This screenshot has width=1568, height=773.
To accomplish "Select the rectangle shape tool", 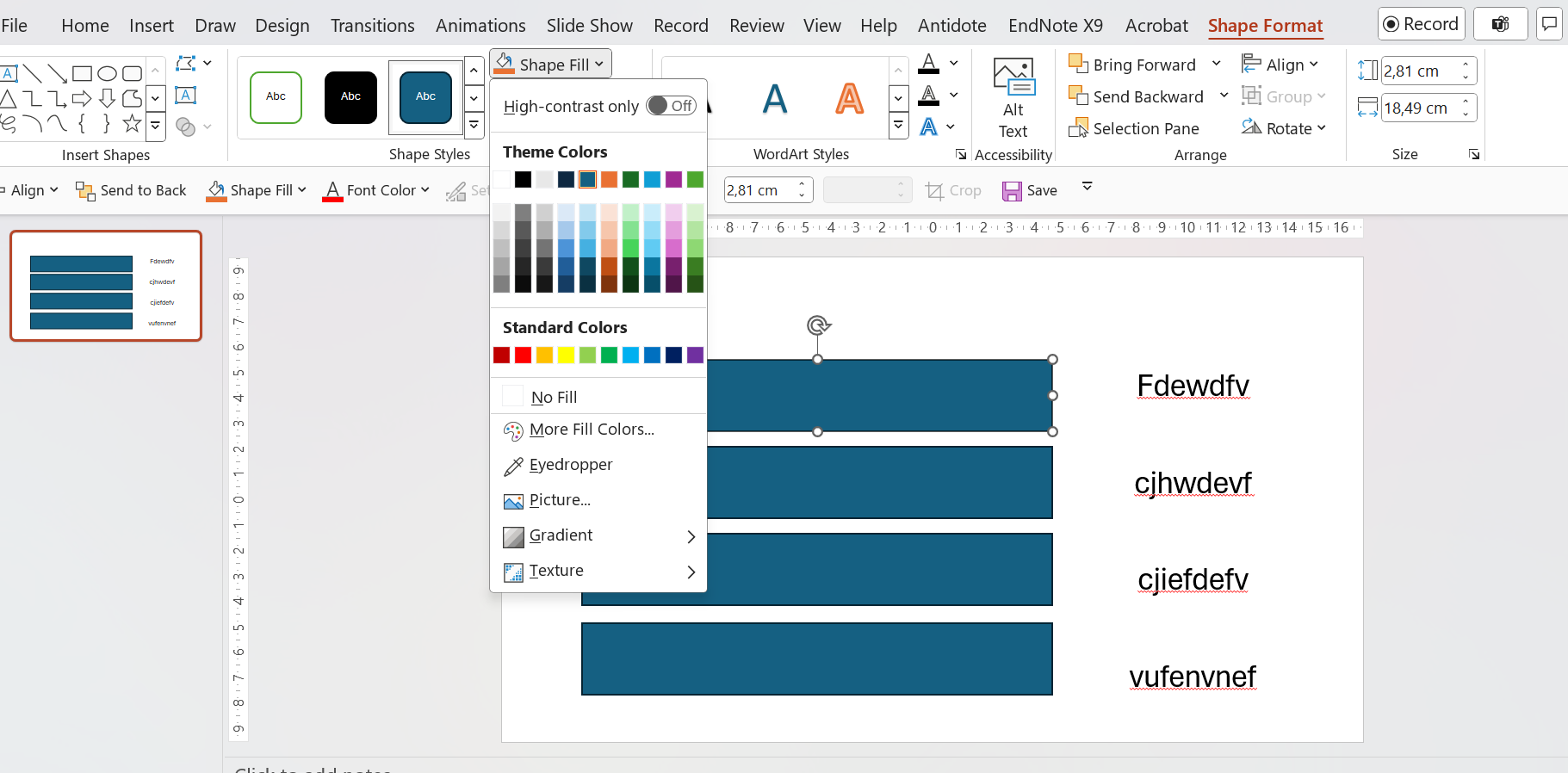I will (82, 73).
